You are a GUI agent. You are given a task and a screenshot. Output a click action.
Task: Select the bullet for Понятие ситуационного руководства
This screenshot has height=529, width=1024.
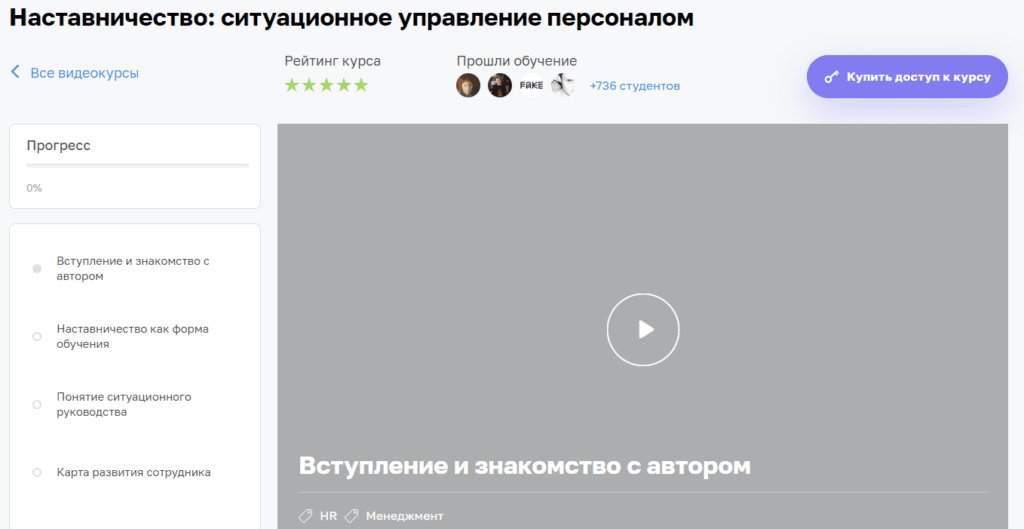coord(37,404)
